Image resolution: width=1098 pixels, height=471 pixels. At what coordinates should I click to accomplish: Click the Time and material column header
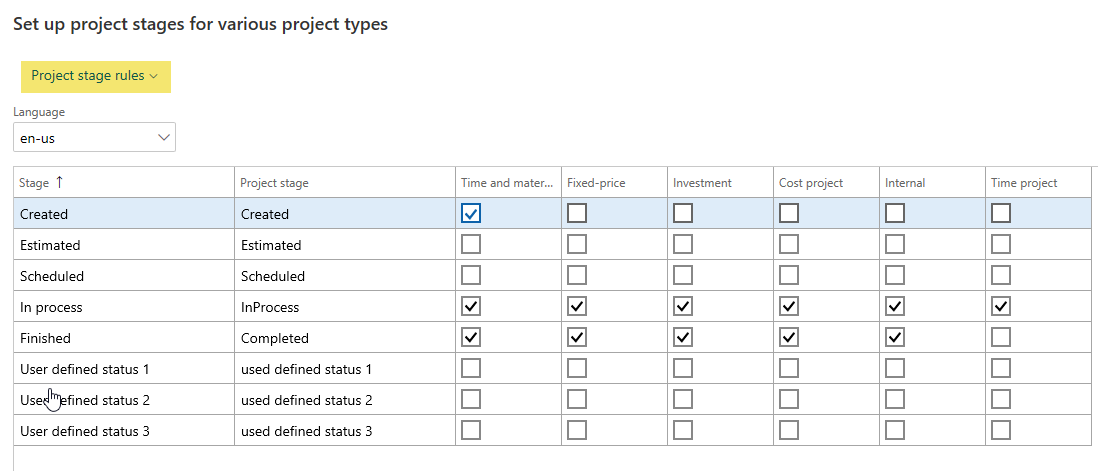(x=506, y=183)
